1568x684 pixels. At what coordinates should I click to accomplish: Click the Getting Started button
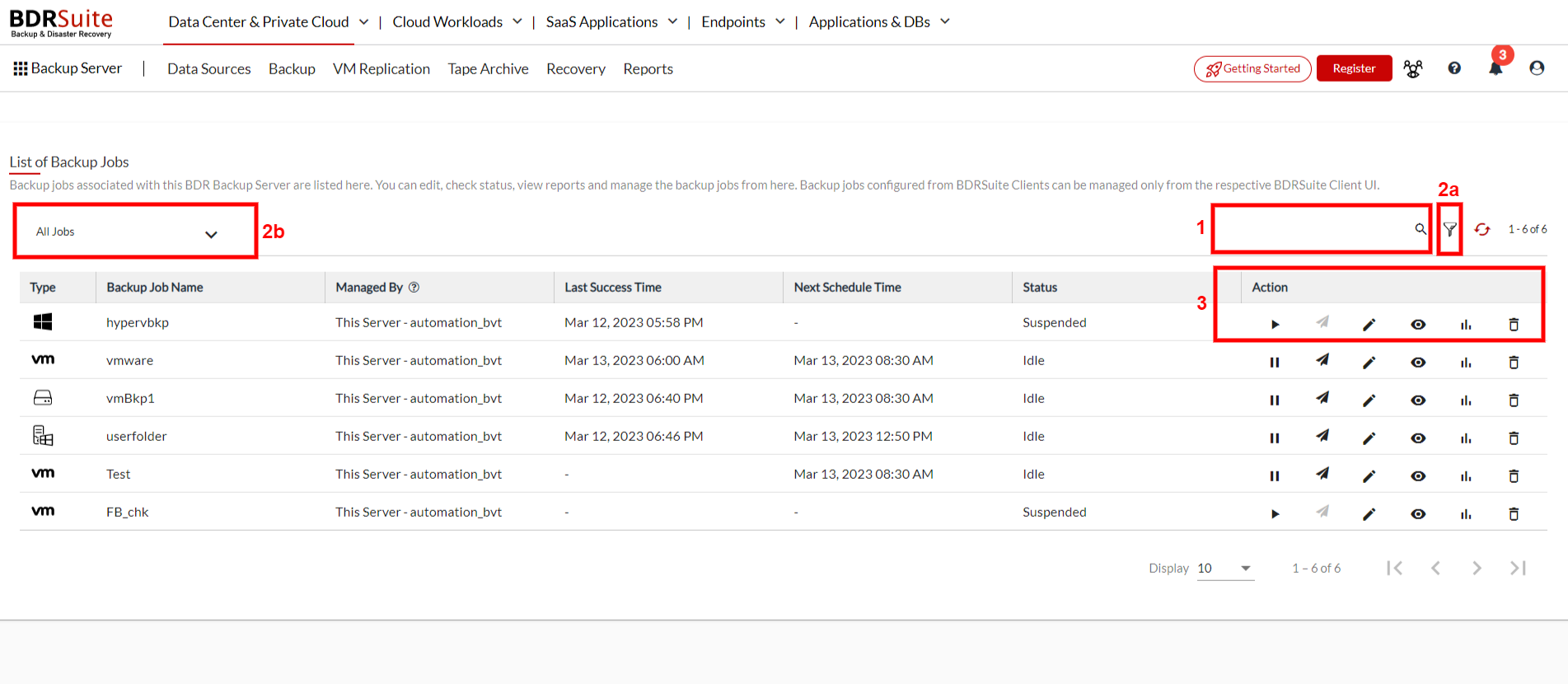click(x=1252, y=68)
